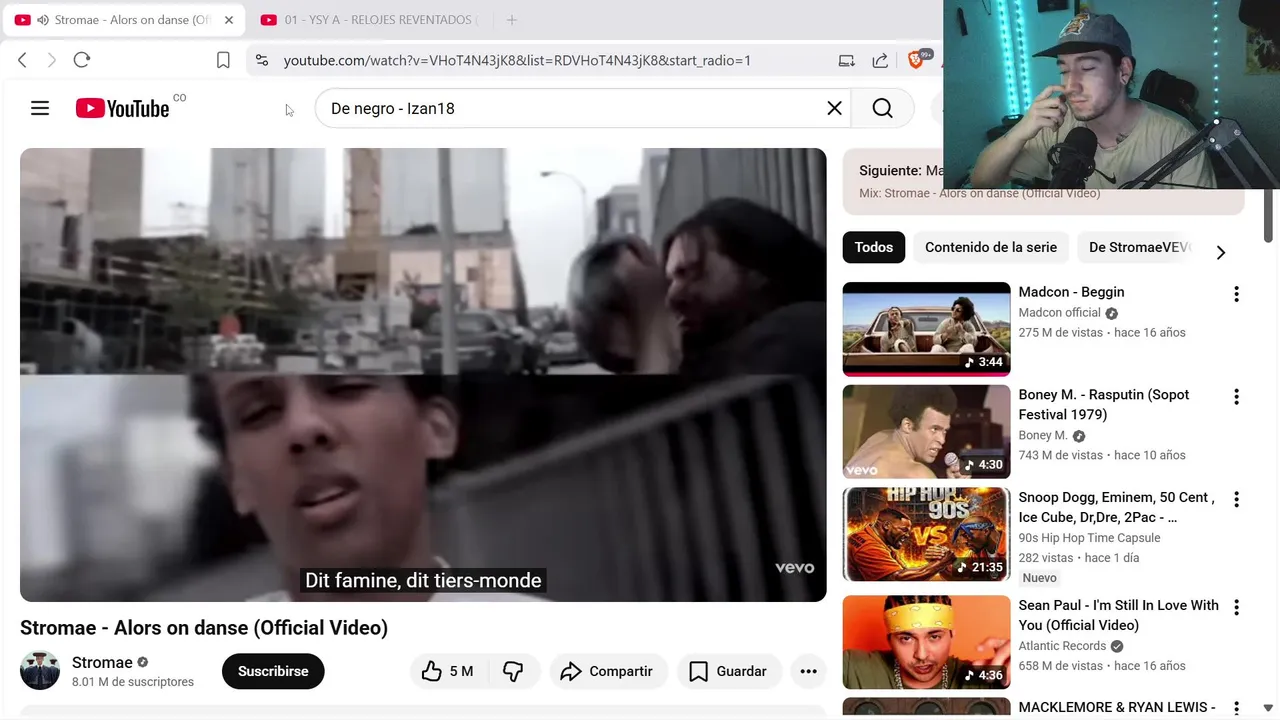Viewport: 1280px width, 720px height.
Task: Select the Todos filter chip
Action: tap(874, 247)
